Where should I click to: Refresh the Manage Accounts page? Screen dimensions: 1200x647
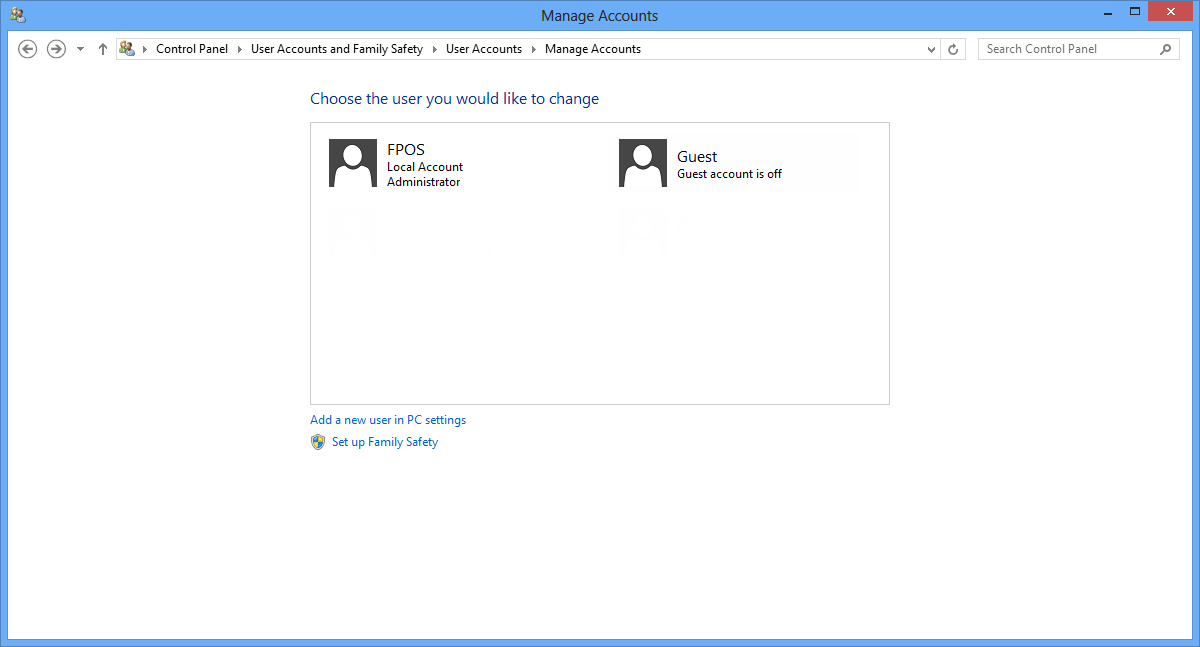pyautogui.click(x=954, y=49)
